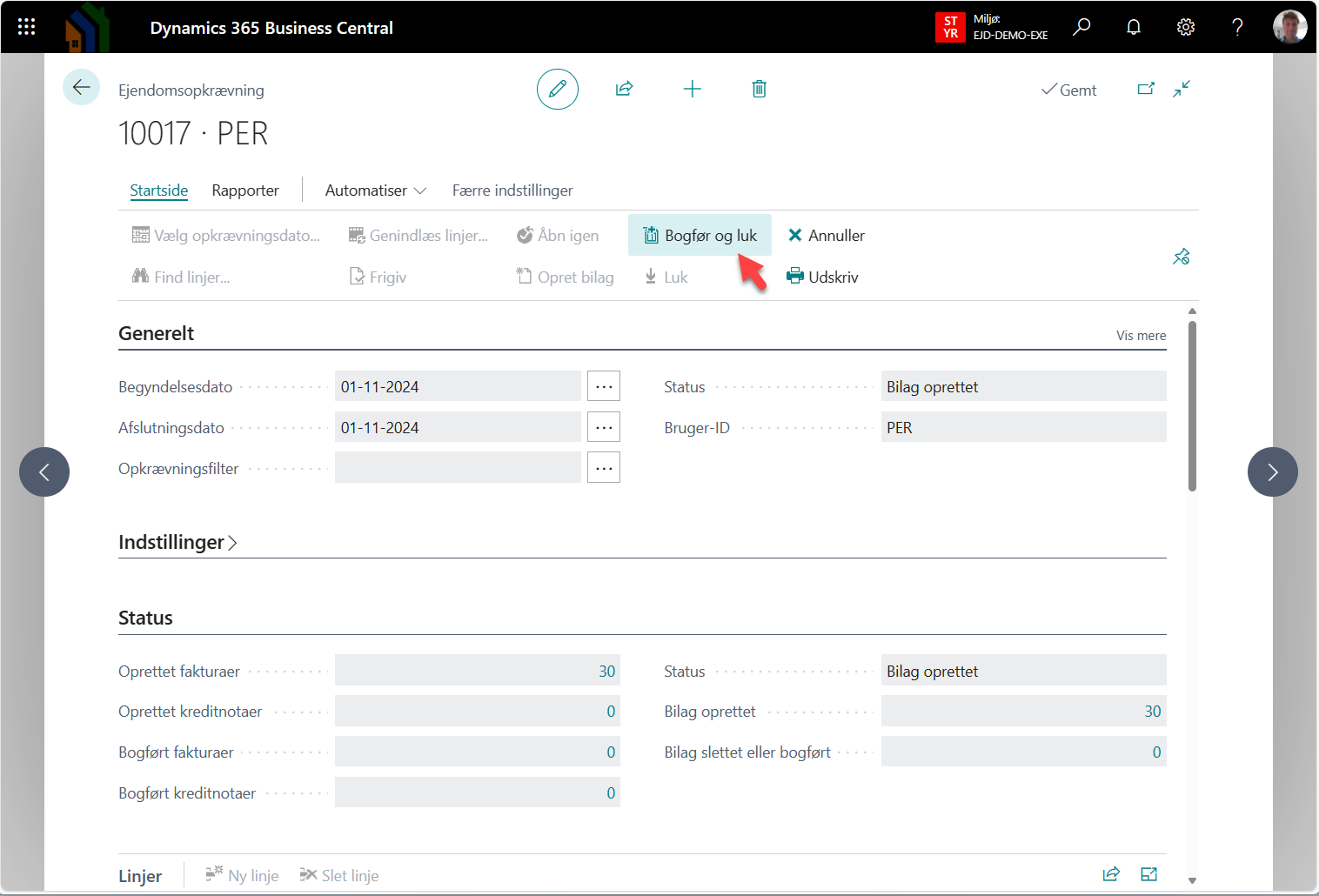Open page in new window icon
1319x896 pixels.
tap(1146, 89)
